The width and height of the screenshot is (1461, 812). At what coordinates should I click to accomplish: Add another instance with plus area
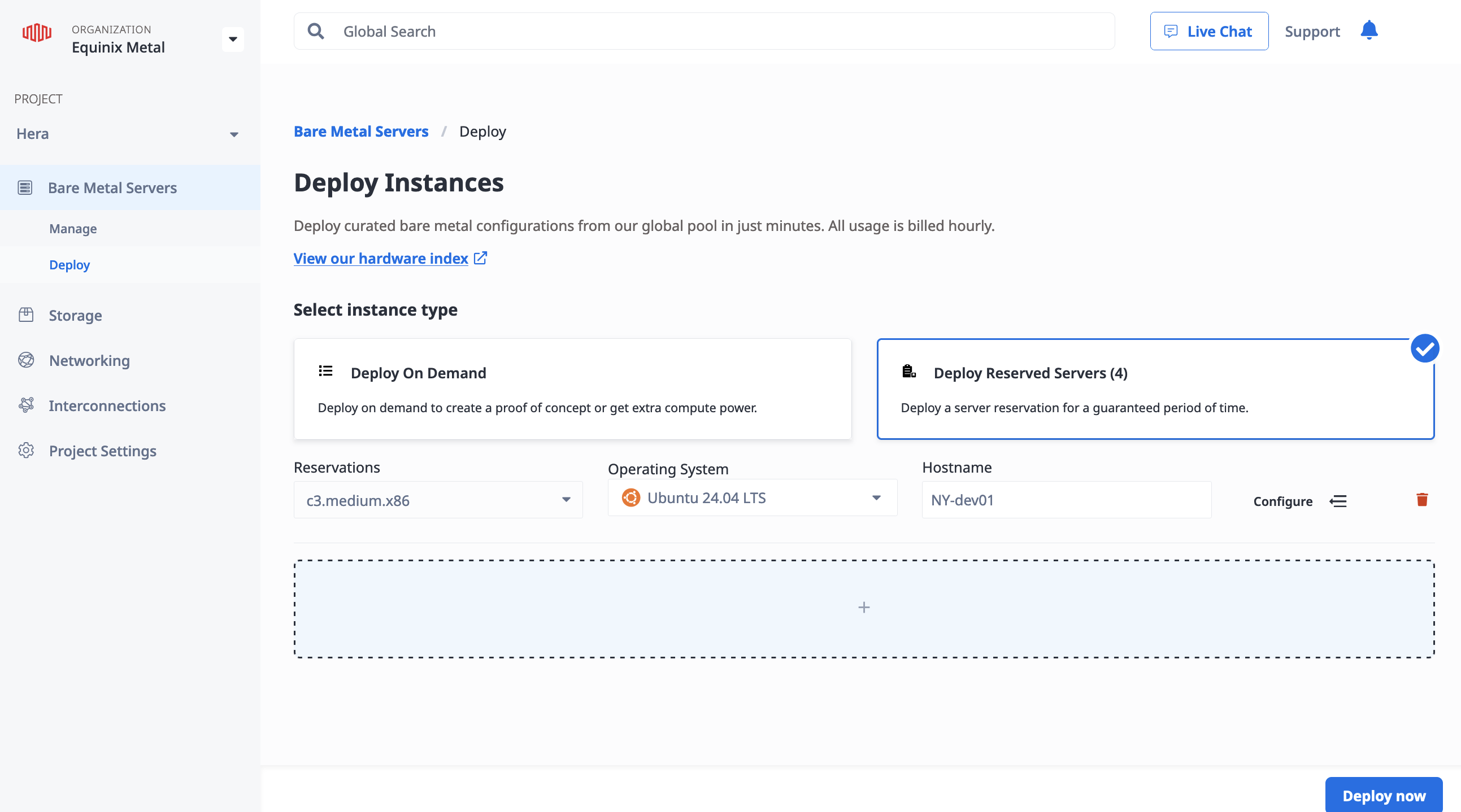pos(864,608)
